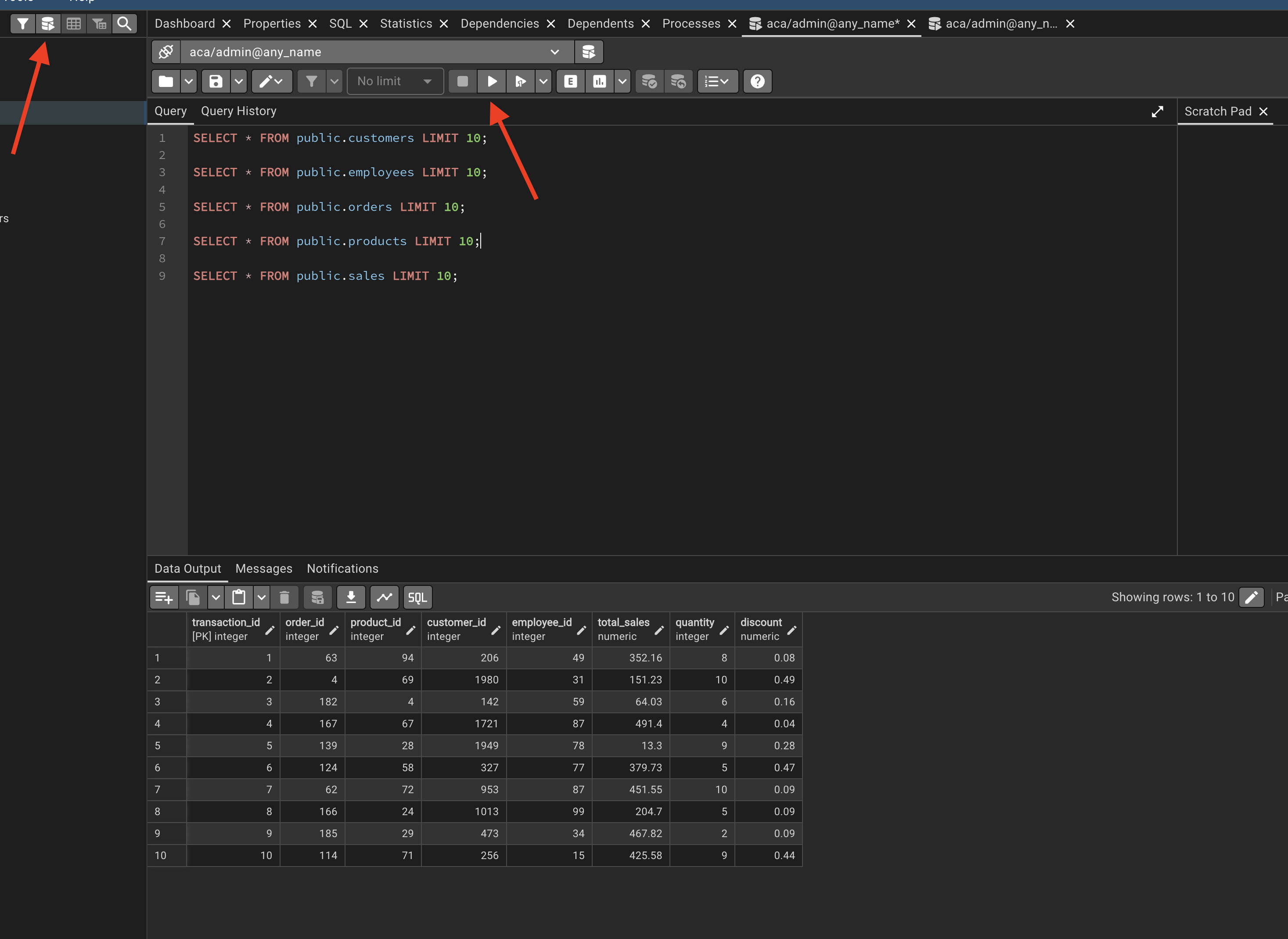Viewport: 1288px width, 939px height.
Task: Click the connection status toggle icon
Action: pos(166,52)
